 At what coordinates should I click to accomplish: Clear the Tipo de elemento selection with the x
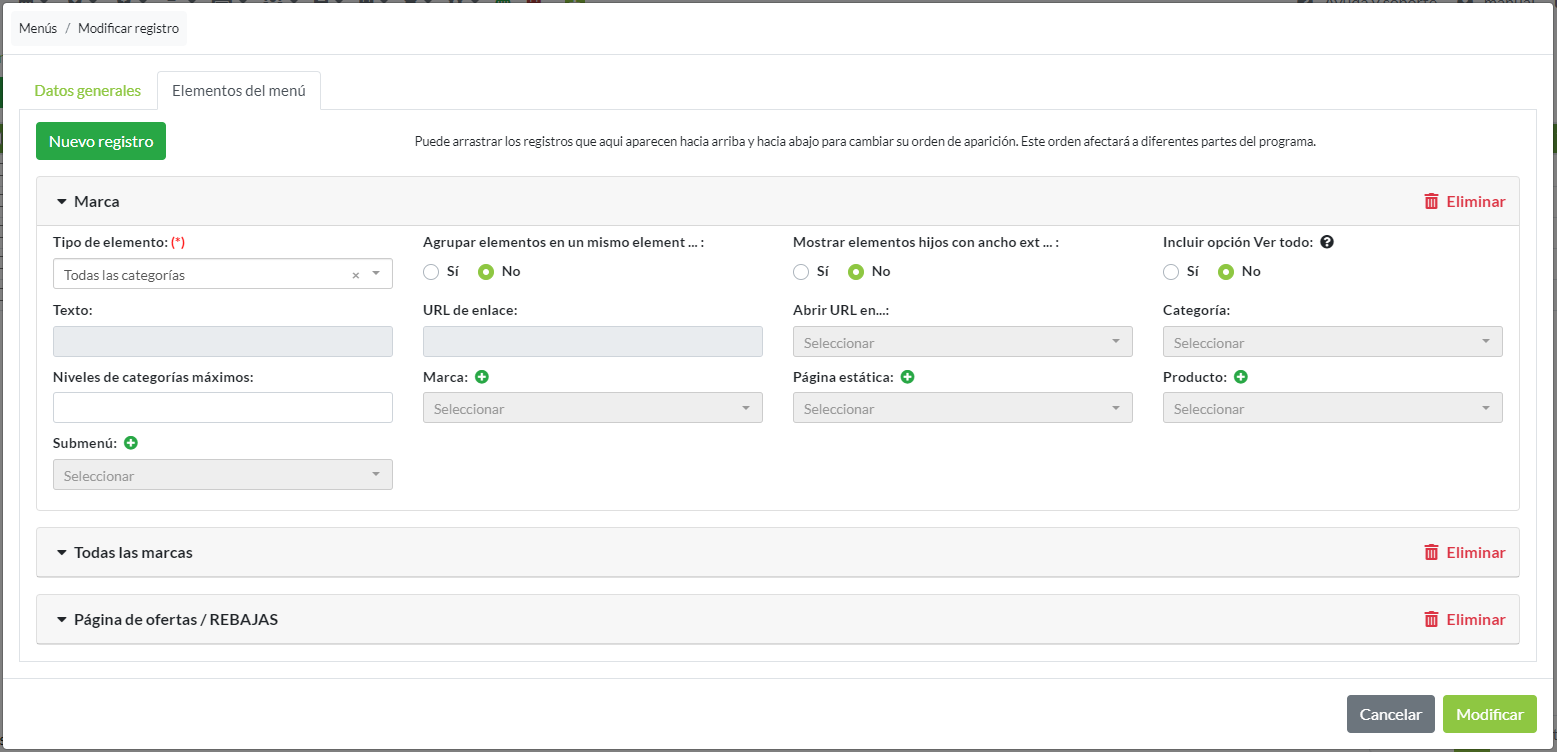355,275
